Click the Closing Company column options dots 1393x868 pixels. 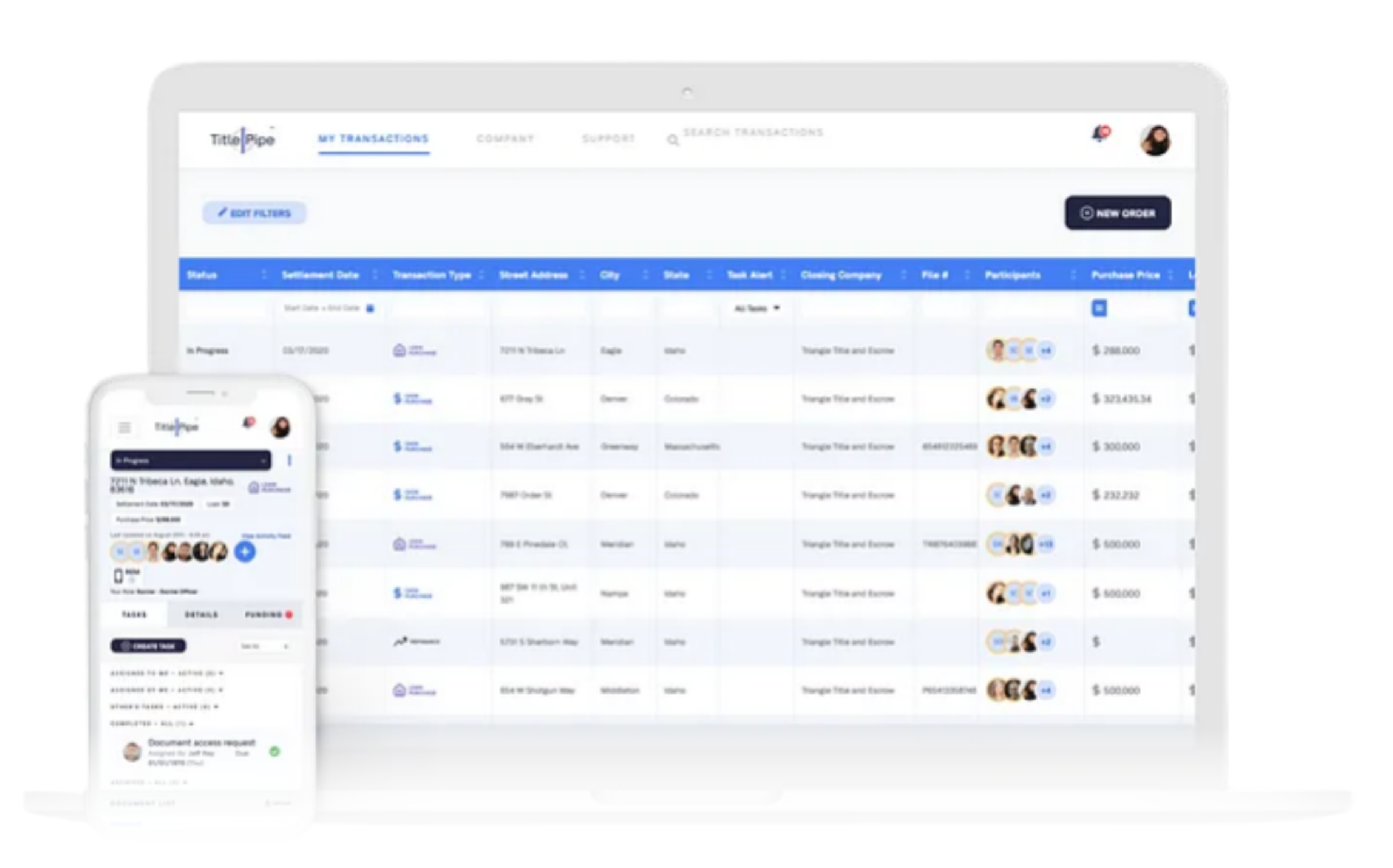coord(904,275)
